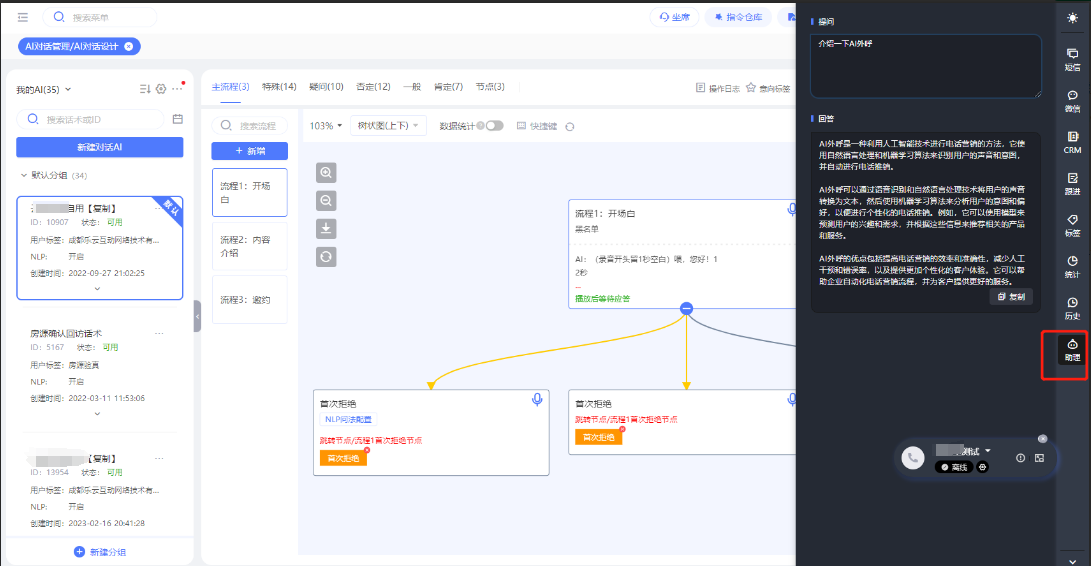The height and width of the screenshot is (566, 1091).
Task: Toggle the 数据统计 switch
Action: pyautogui.click(x=493, y=126)
